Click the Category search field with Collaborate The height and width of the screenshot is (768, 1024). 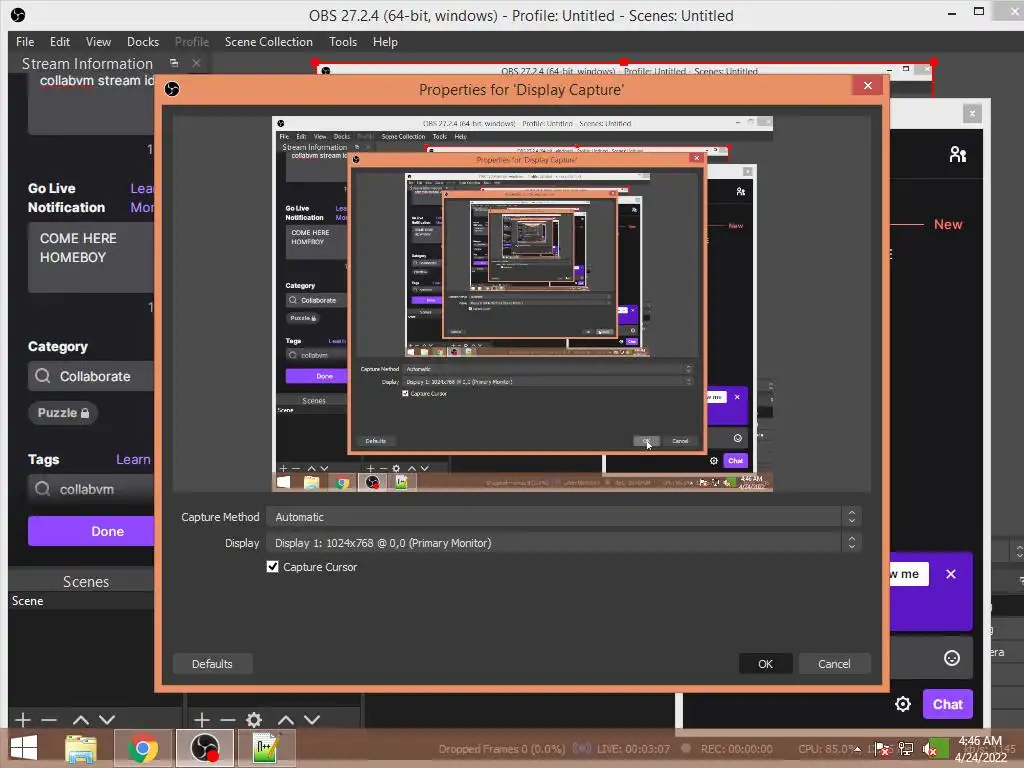(x=91, y=376)
